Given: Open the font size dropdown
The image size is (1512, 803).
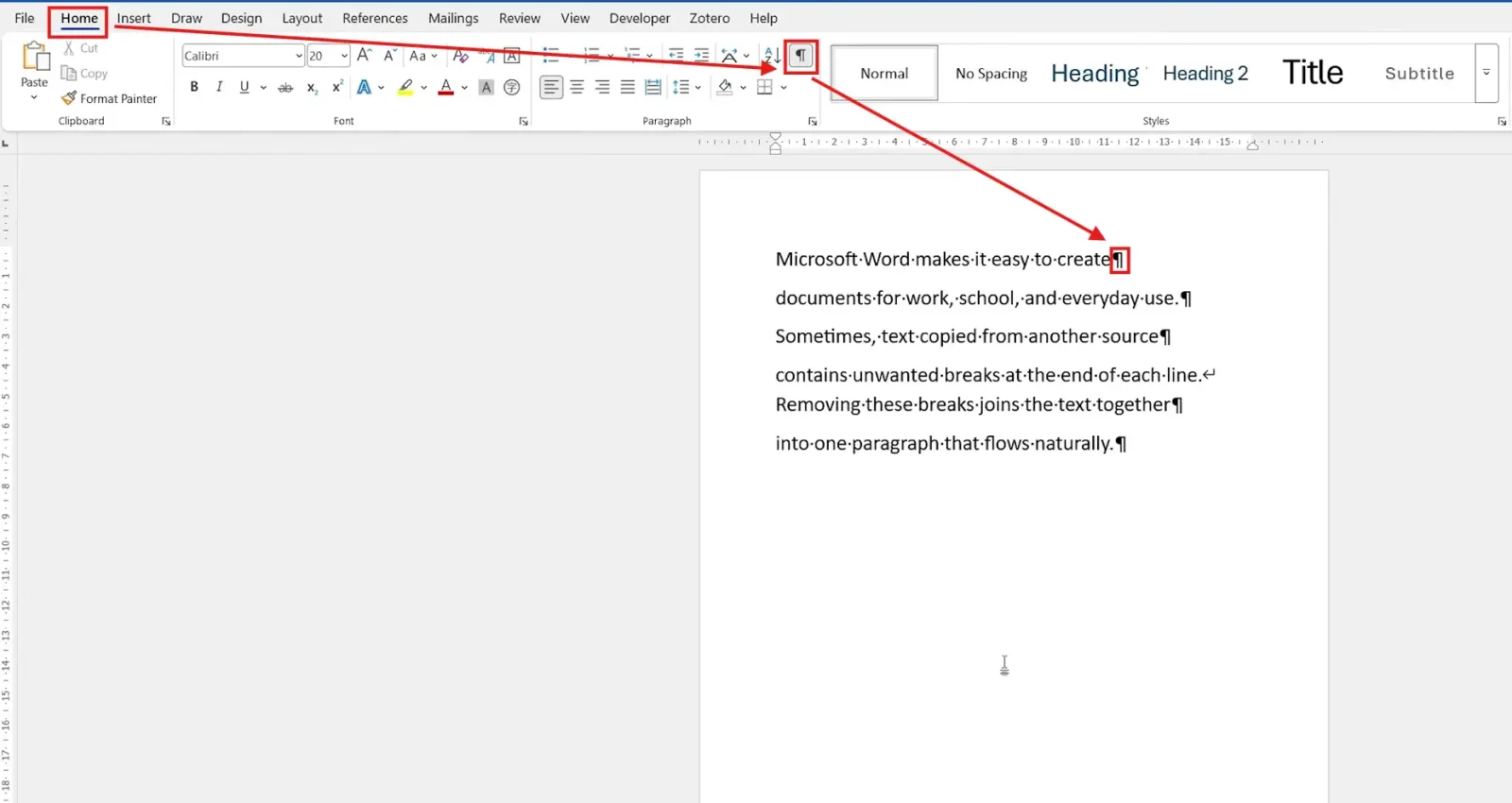Looking at the screenshot, I should tap(344, 56).
